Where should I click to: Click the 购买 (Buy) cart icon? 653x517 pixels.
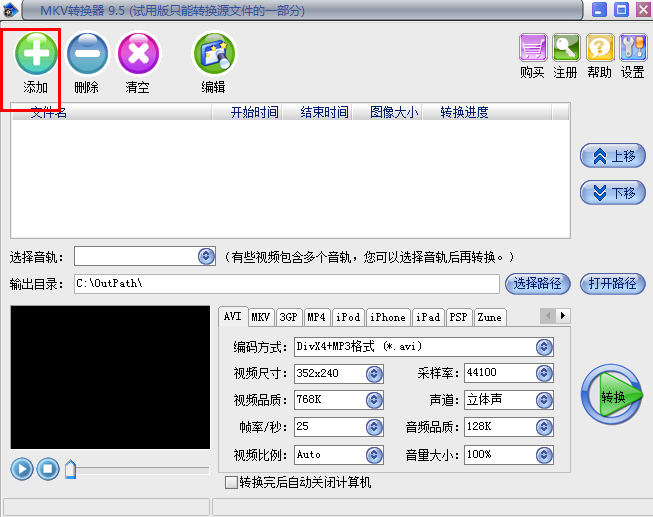533,47
